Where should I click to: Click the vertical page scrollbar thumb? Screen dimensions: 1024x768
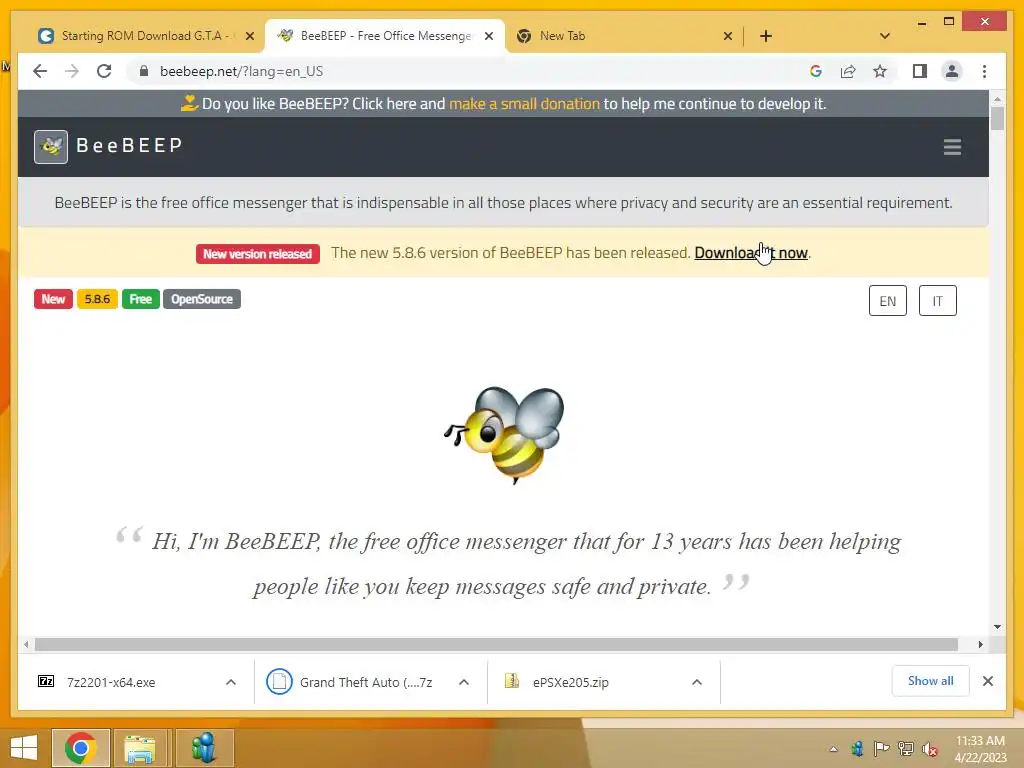tap(997, 118)
